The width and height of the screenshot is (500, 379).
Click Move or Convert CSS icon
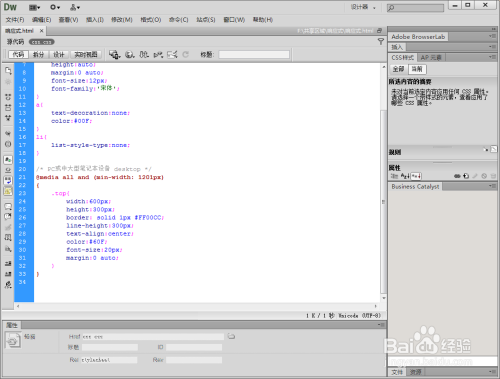8,249
